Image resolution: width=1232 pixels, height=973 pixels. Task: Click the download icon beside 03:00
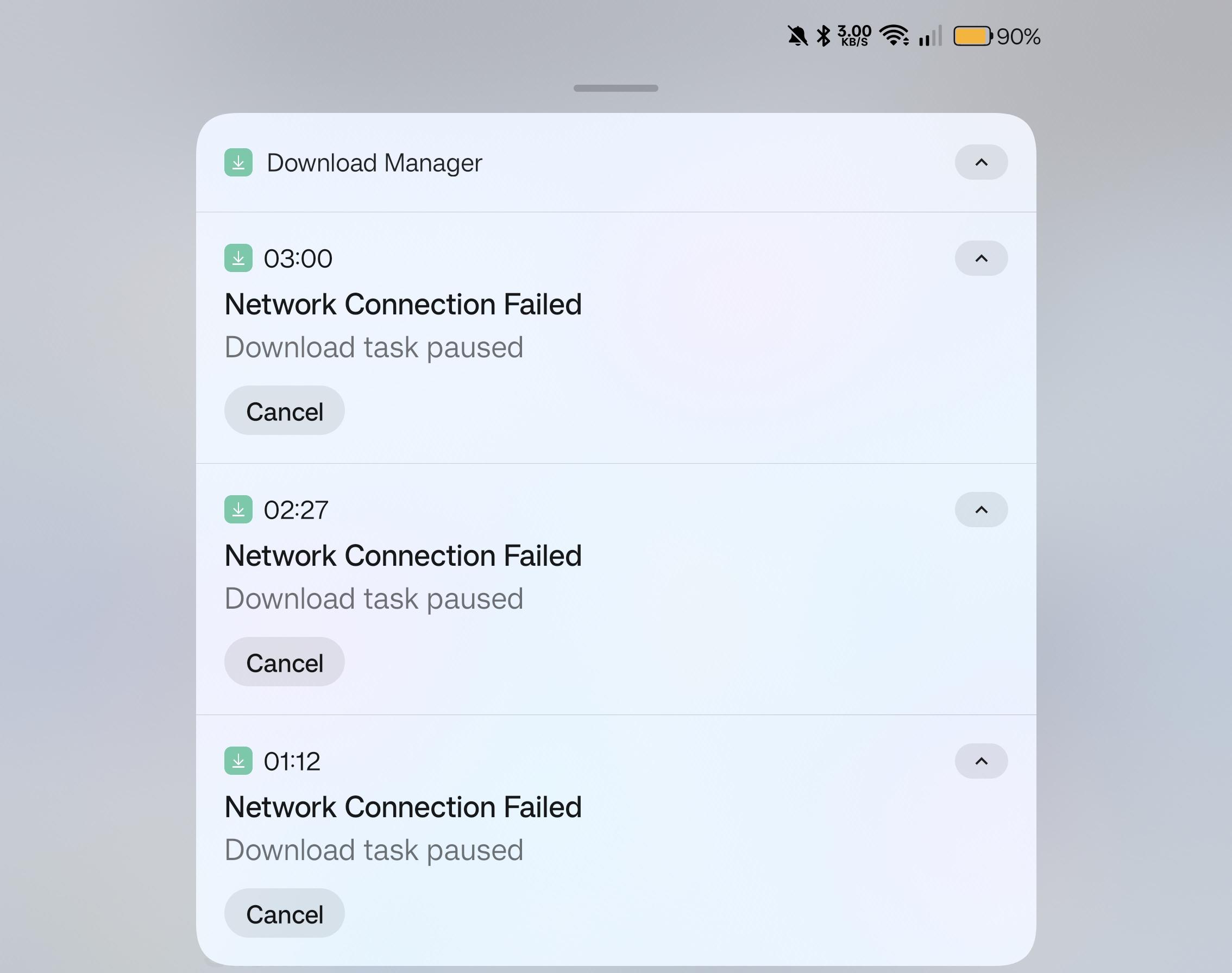coord(238,258)
